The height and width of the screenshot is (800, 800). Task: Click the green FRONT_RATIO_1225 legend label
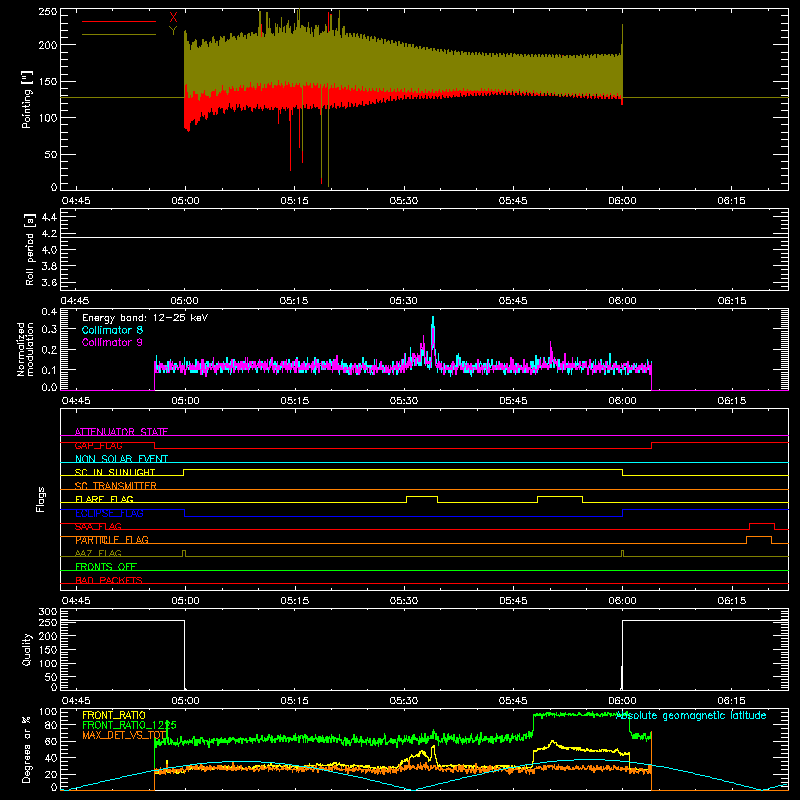pyautogui.click(x=129, y=725)
